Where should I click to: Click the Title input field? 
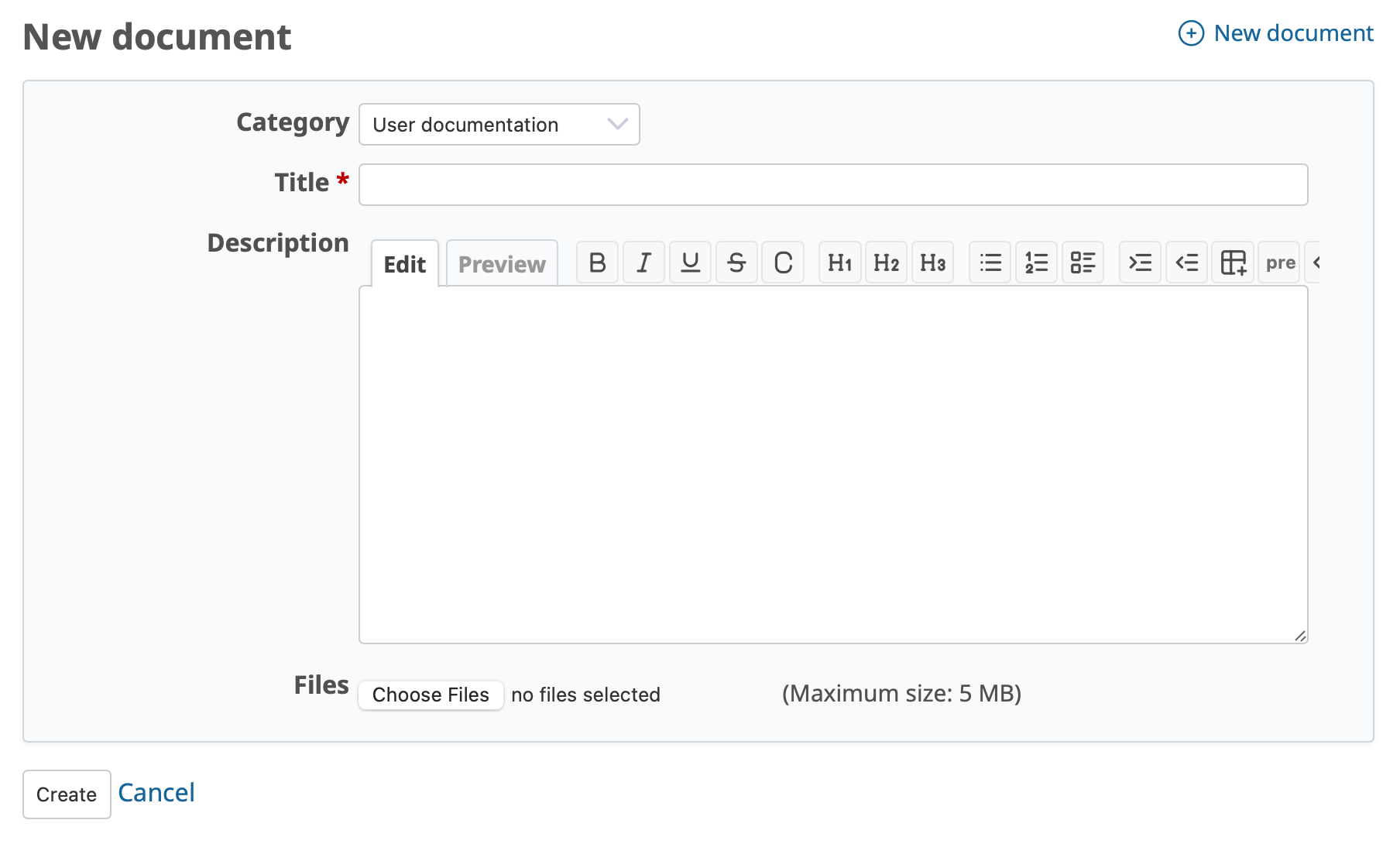(x=833, y=185)
